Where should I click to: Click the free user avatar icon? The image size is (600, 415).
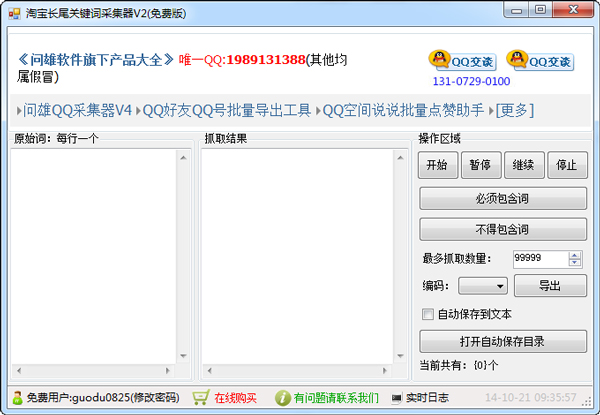coord(17,398)
